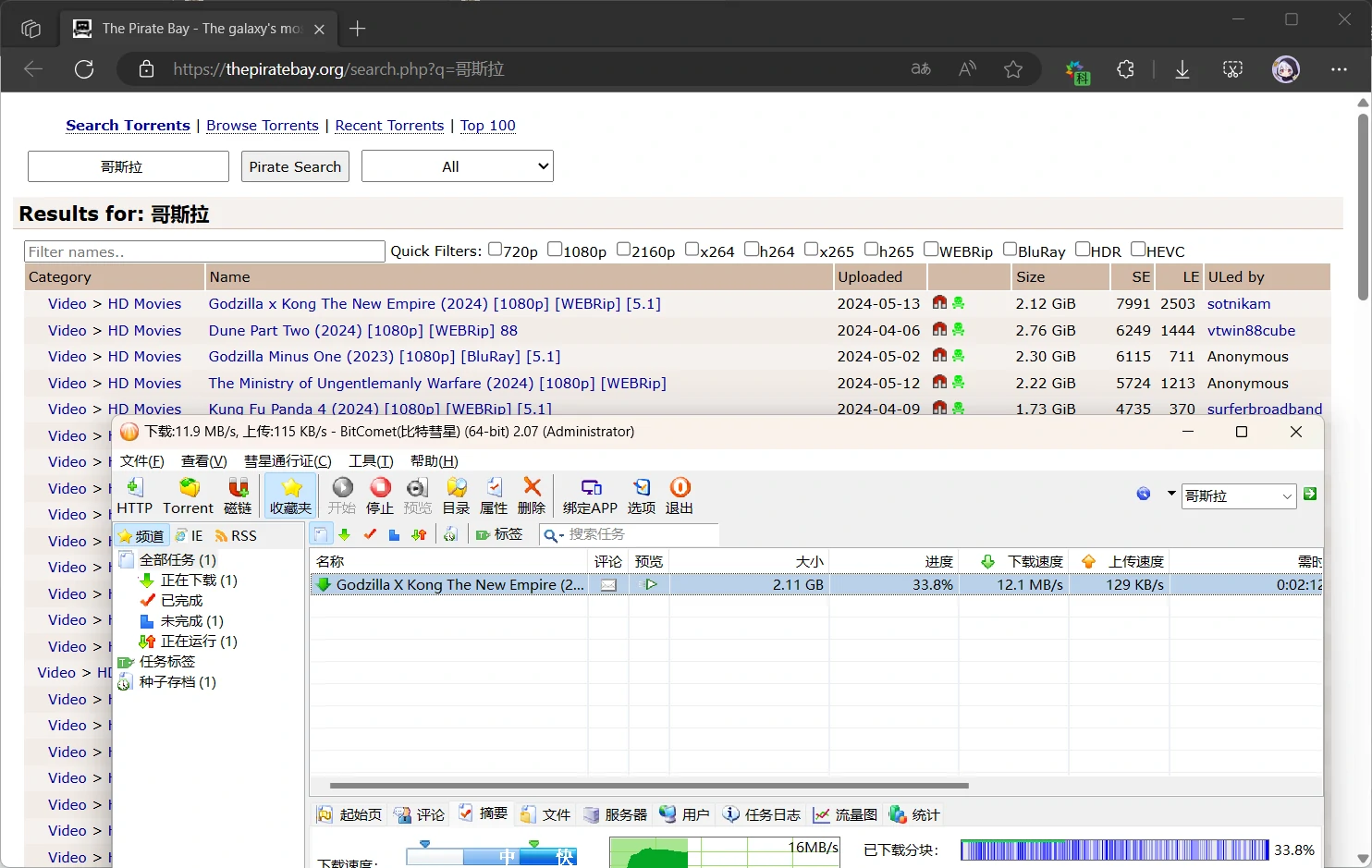Image resolution: width=1372 pixels, height=868 pixels.
Task: Toggle the BluRay quick filter
Action: point(1010,250)
